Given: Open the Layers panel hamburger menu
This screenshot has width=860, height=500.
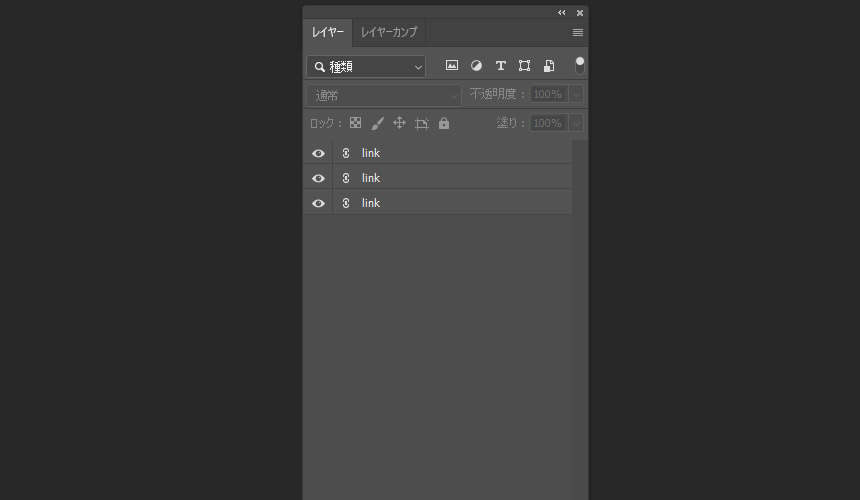Looking at the screenshot, I should (x=577, y=32).
